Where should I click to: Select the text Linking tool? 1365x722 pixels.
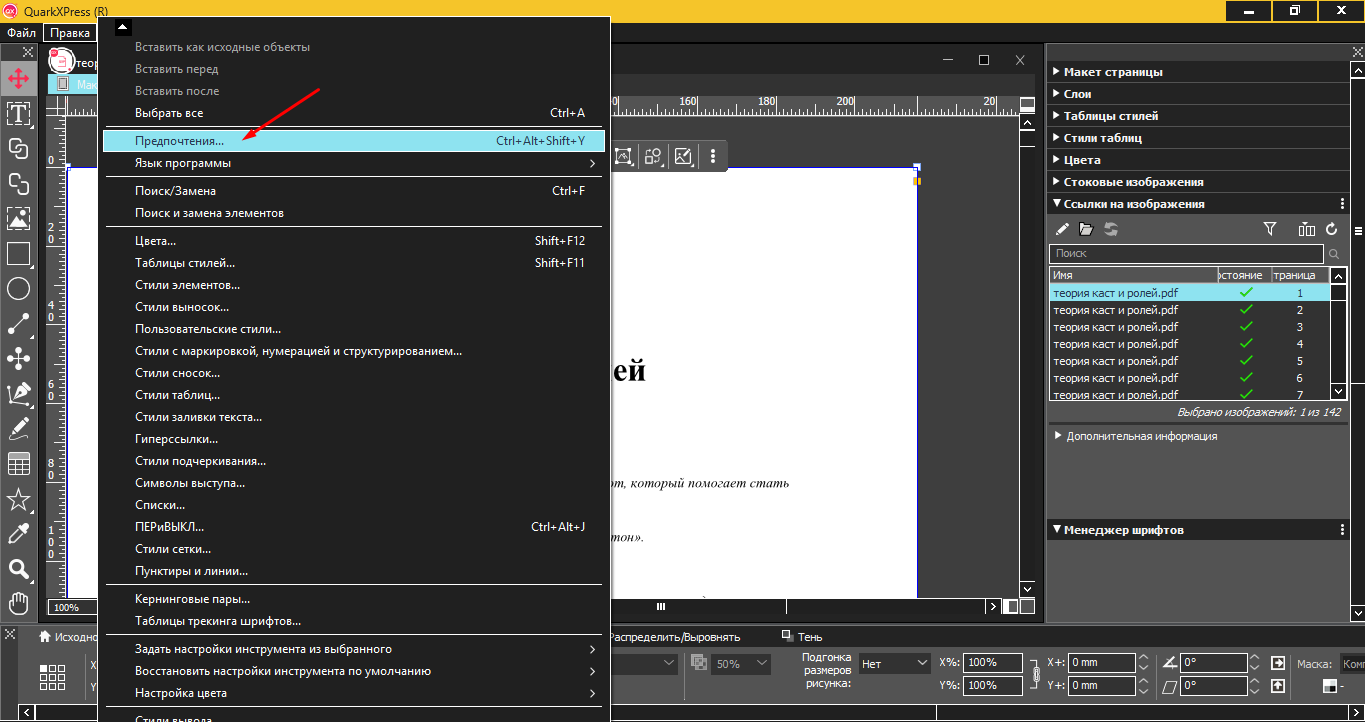[18, 148]
